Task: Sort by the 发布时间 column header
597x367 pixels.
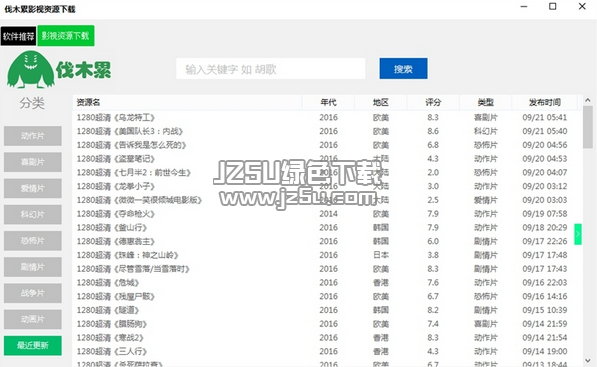Action: point(545,102)
